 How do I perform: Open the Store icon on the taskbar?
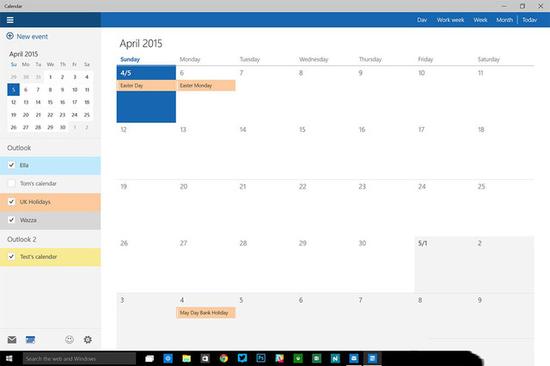[205, 358]
